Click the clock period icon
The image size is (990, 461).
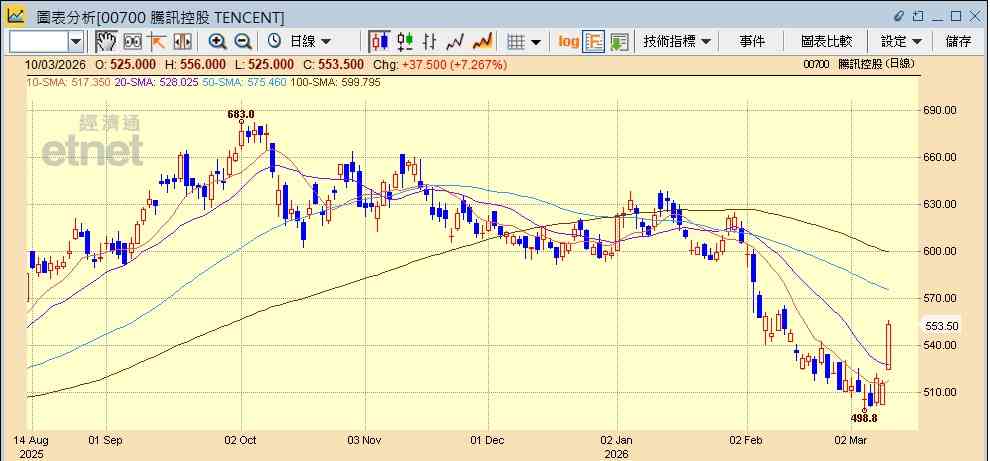[x=274, y=42]
